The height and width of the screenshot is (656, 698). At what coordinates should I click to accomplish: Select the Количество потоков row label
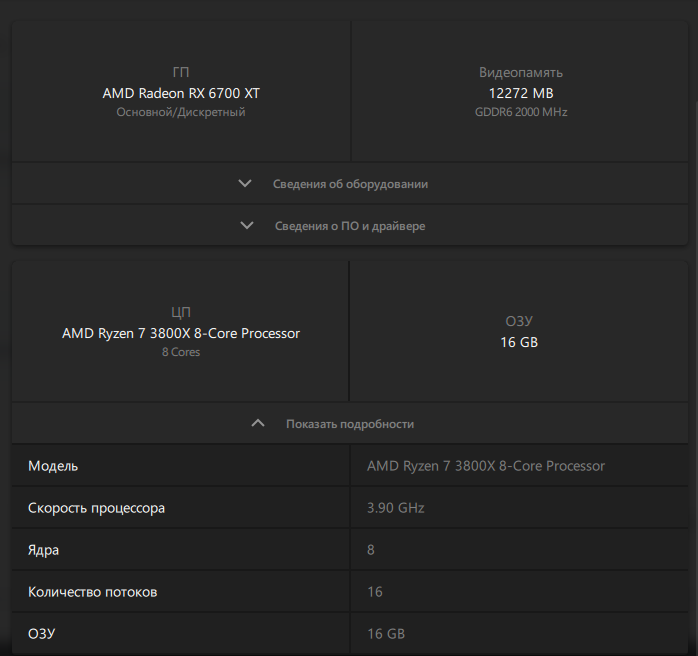tap(92, 592)
